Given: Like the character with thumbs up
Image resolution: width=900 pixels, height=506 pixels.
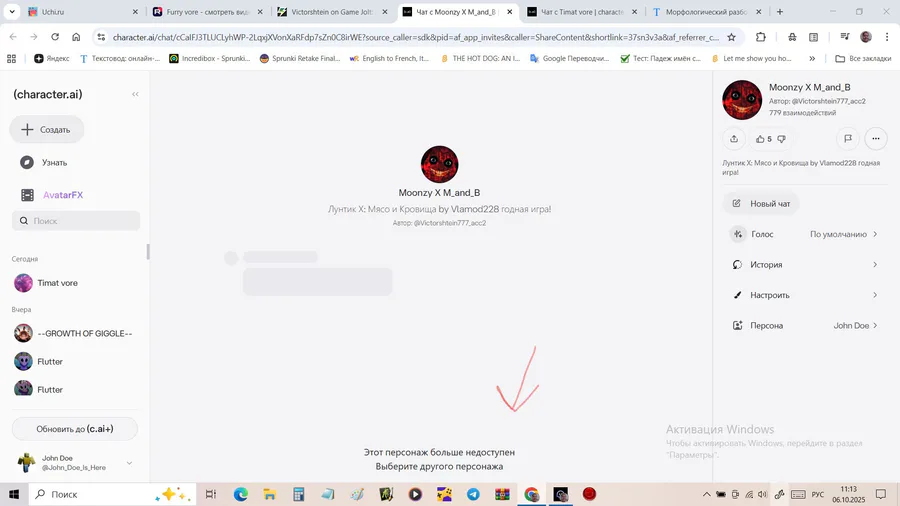Looking at the screenshot, I should (760, 139).
